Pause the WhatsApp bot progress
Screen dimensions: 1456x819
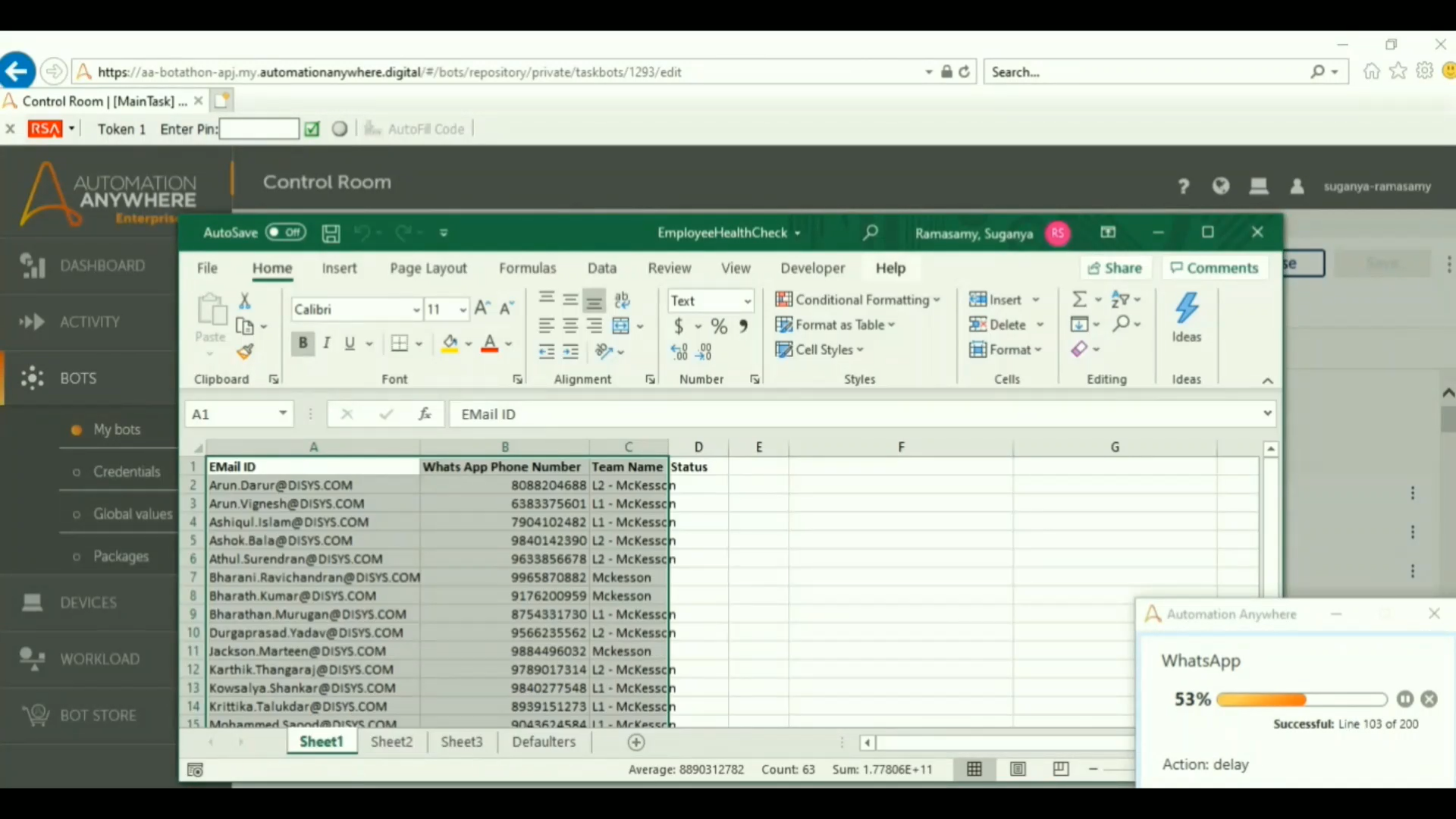coord(1404,699)
